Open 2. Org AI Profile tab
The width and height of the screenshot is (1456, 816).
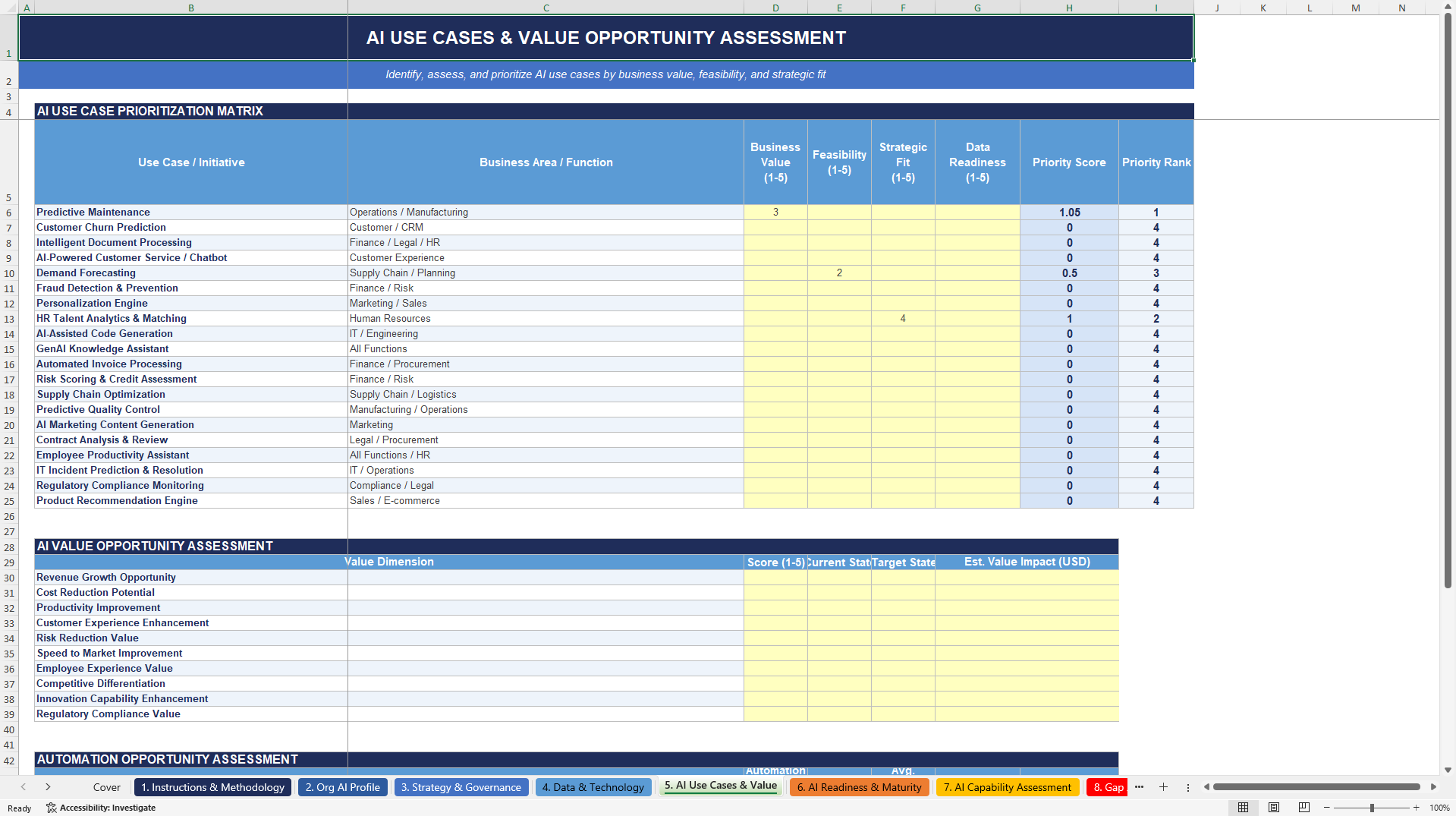coord(343,787)
